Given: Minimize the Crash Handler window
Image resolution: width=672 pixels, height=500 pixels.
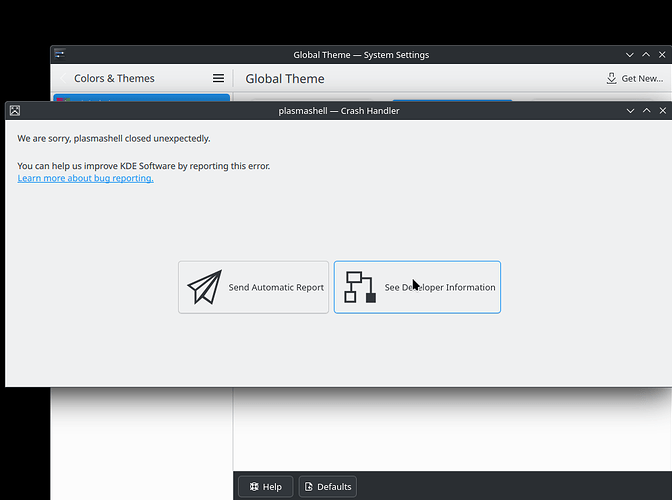Looking at the screenshot, I should (630, 111).
